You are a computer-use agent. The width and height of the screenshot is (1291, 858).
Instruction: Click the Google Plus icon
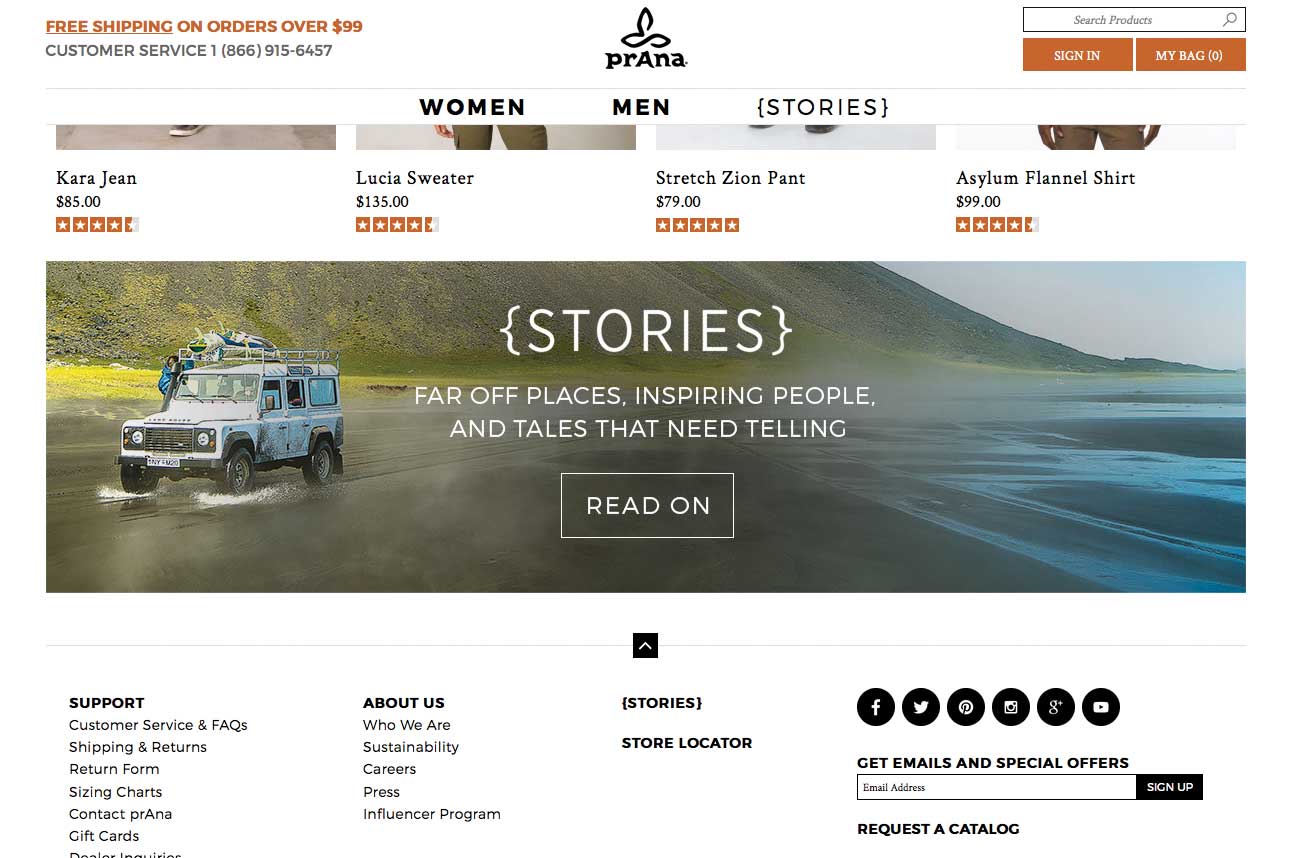tap(1055, 707)
